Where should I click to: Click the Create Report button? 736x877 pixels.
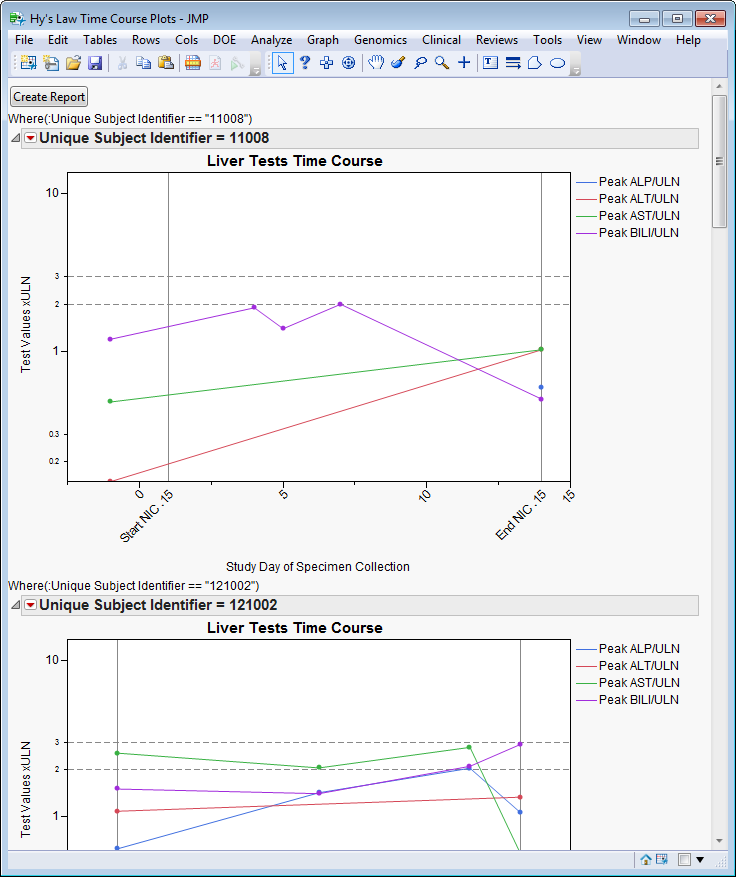click(x=49, y=97)
